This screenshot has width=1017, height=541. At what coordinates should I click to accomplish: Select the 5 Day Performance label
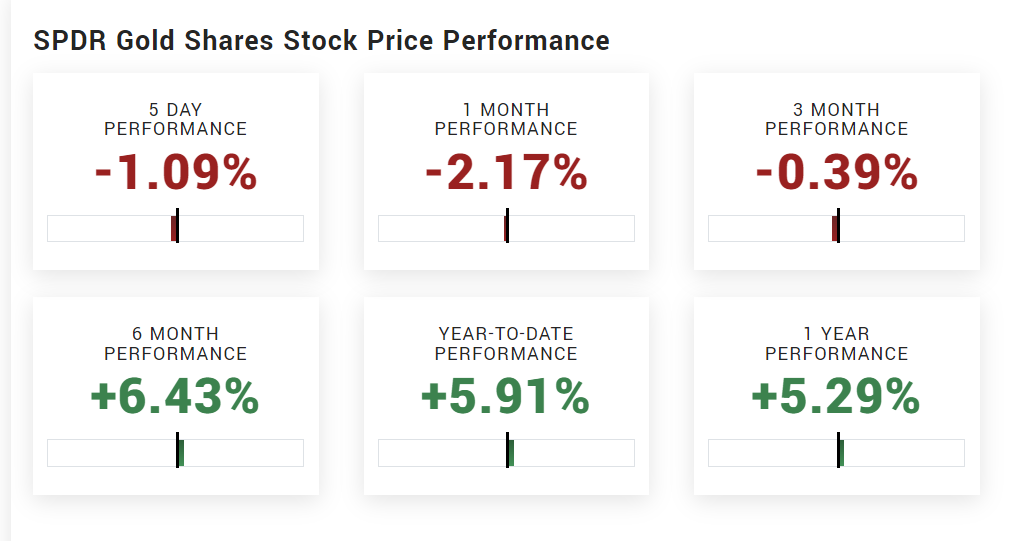pyautogui.click(x=175, y=119)
